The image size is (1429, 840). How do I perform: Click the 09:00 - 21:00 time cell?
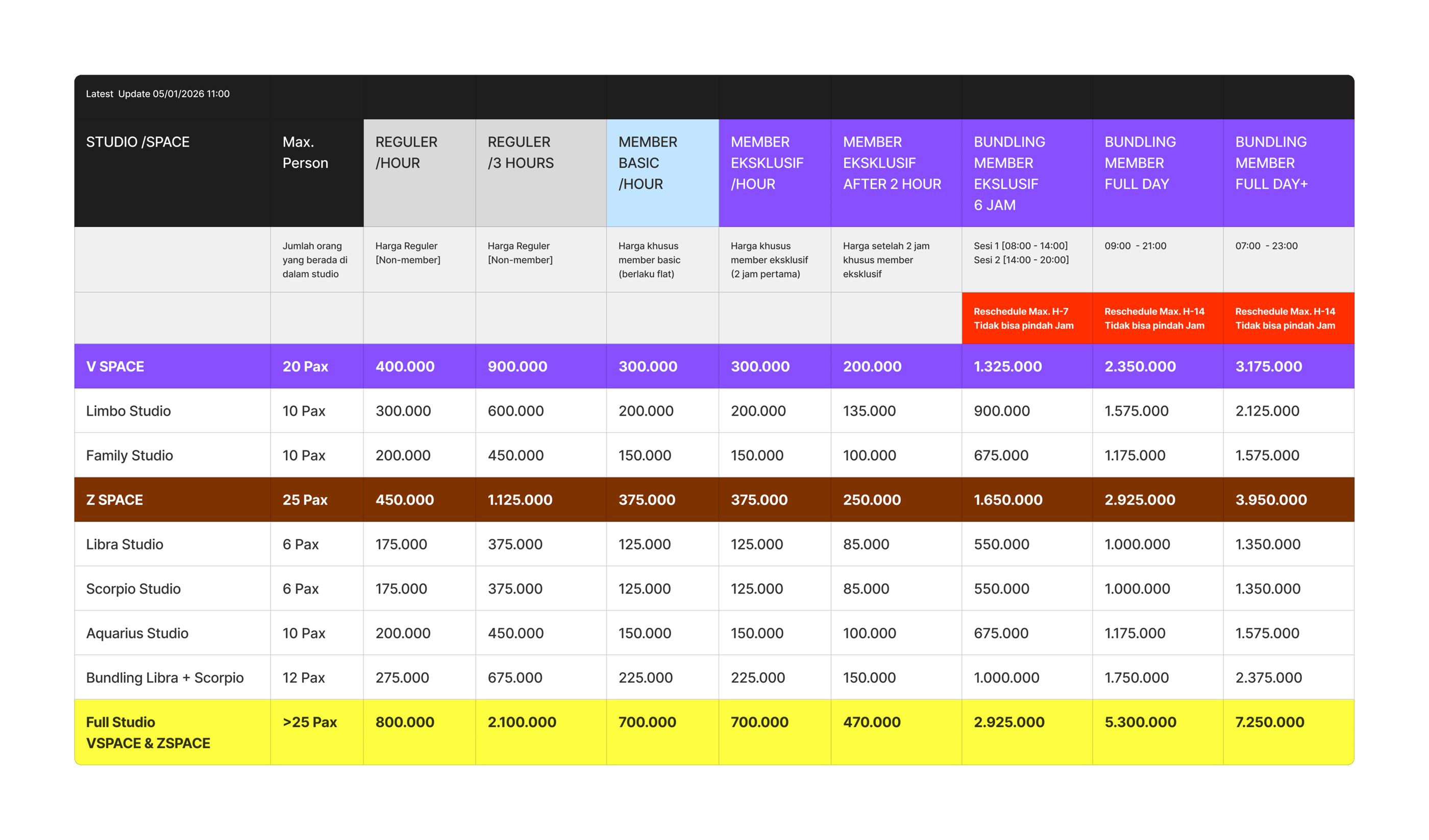coord(1135,246)
